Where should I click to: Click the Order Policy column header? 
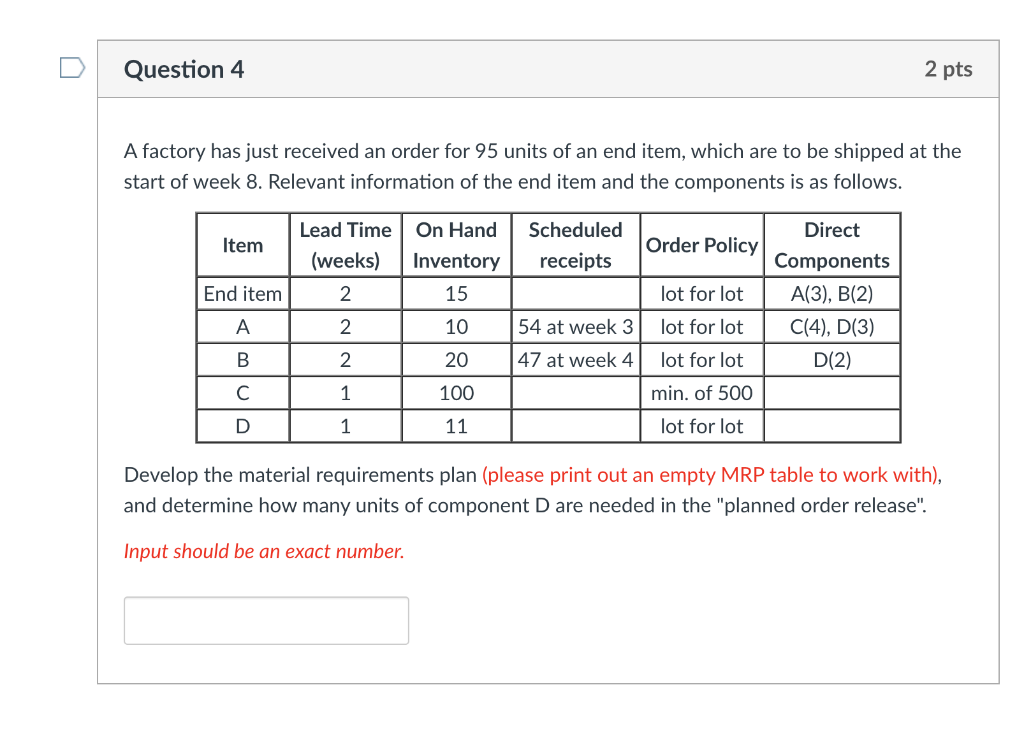pos(701,245)
